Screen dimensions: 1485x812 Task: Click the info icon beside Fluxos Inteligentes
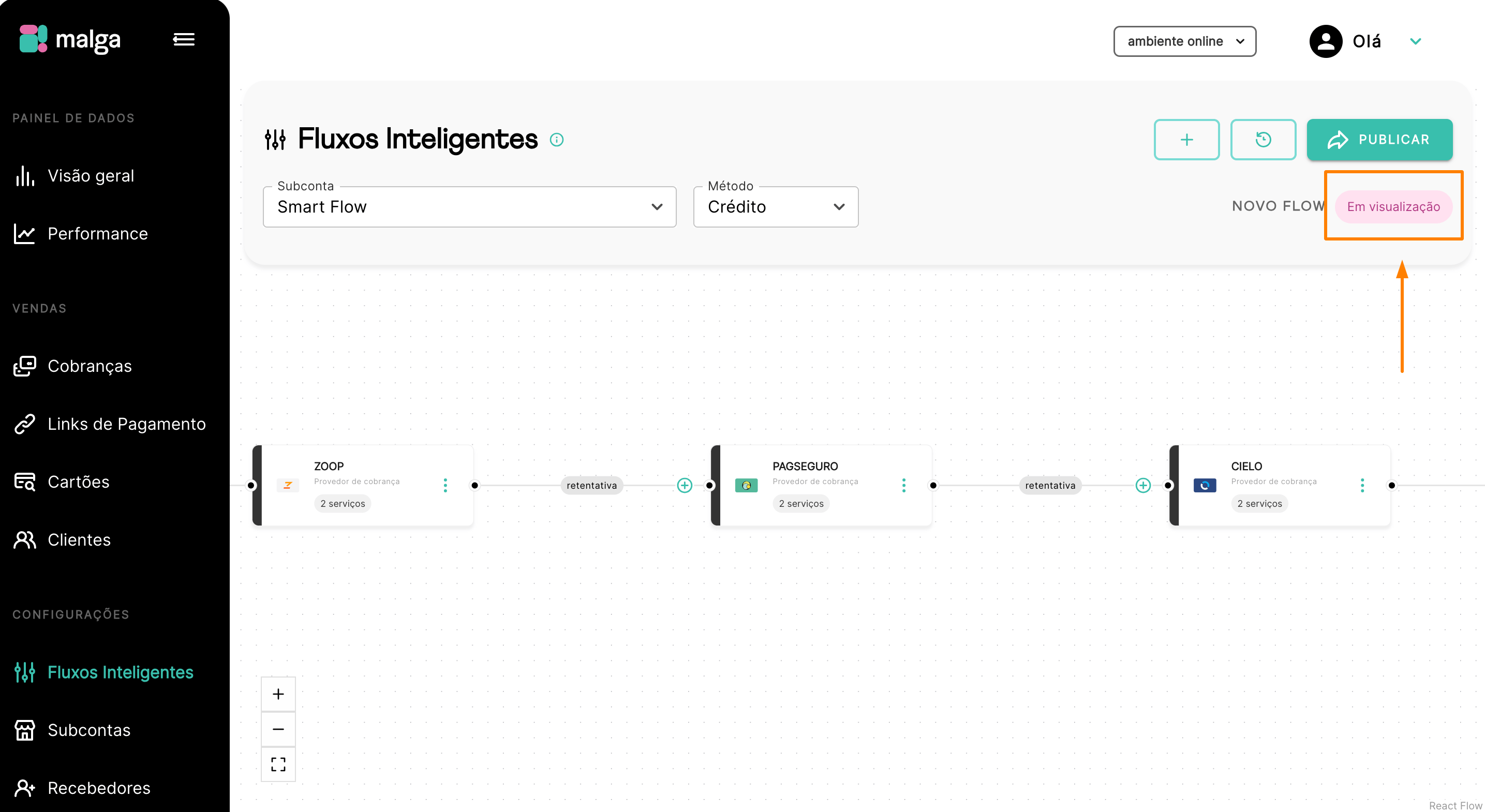556,140
